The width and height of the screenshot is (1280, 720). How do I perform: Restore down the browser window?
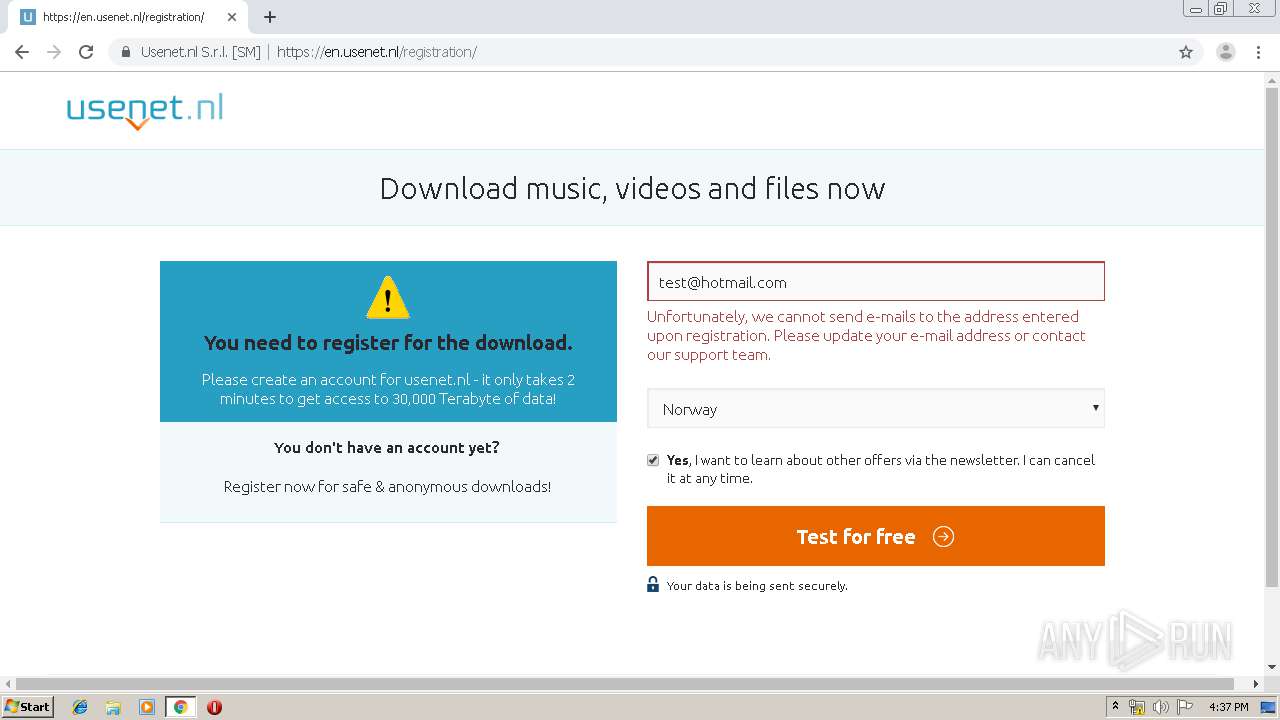(1221, 9)
